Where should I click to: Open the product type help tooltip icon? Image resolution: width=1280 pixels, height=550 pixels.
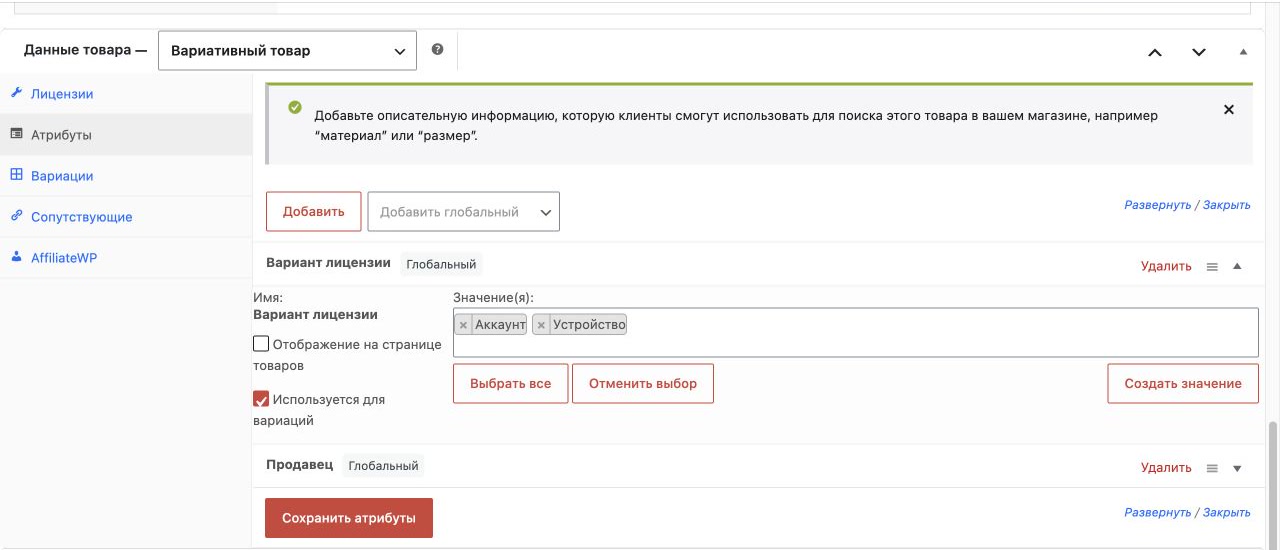tap(437, 49)
